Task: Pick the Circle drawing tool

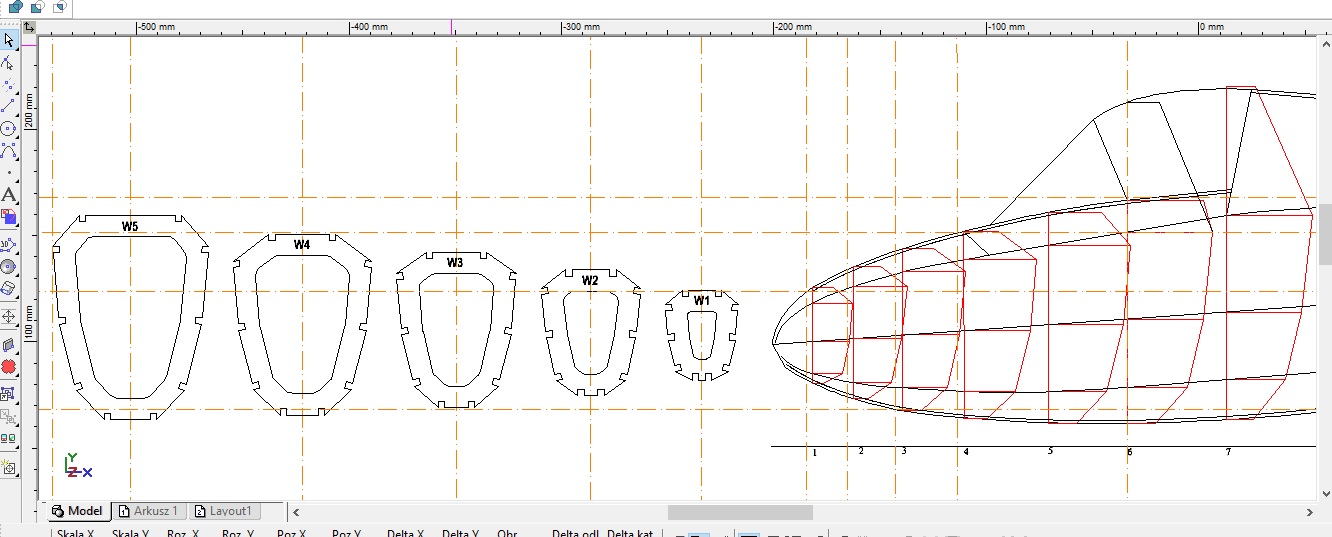Action: (x=9, y=128)
